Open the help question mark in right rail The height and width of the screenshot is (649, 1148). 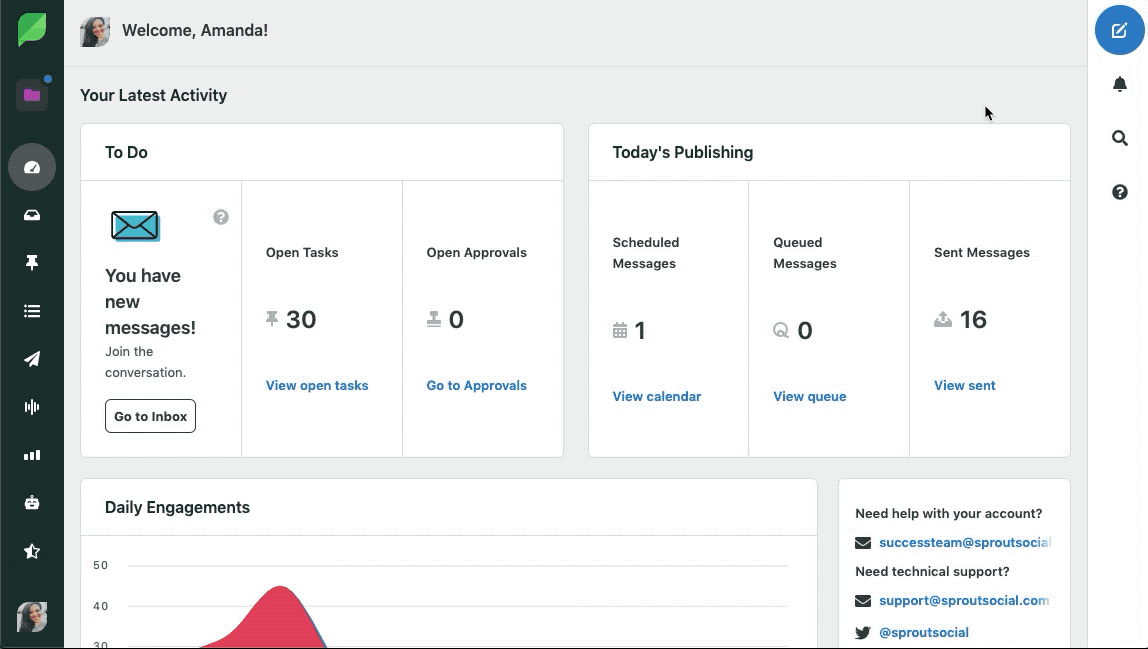click(x=1119, y=192)
